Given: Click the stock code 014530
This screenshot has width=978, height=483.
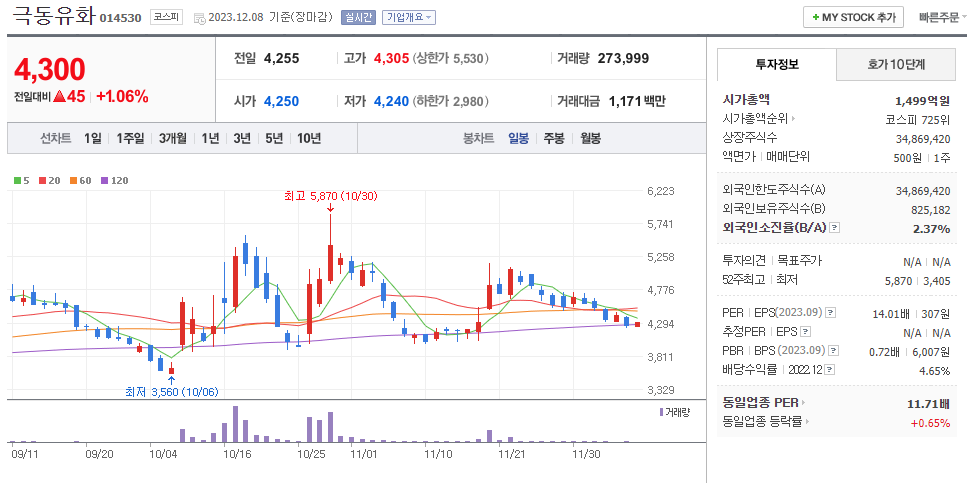Looking at the screenshot, I should coord(120,18).
